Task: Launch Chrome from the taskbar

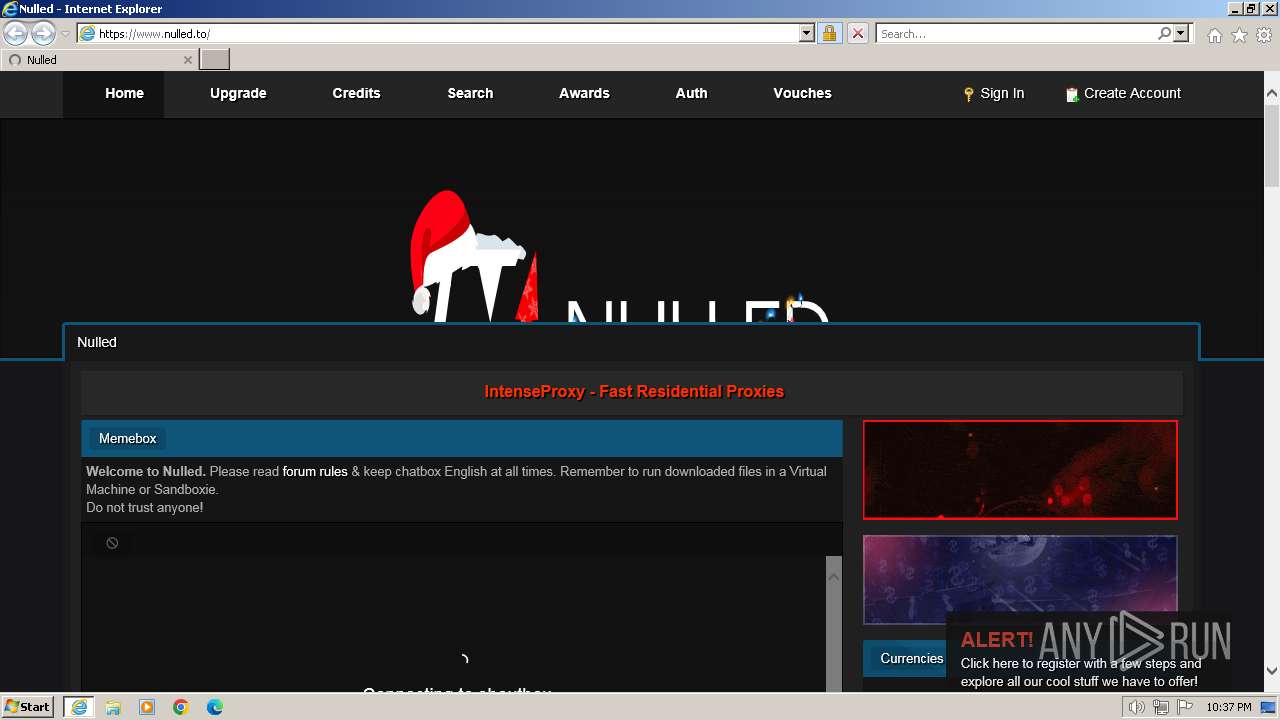Action: 181,707
